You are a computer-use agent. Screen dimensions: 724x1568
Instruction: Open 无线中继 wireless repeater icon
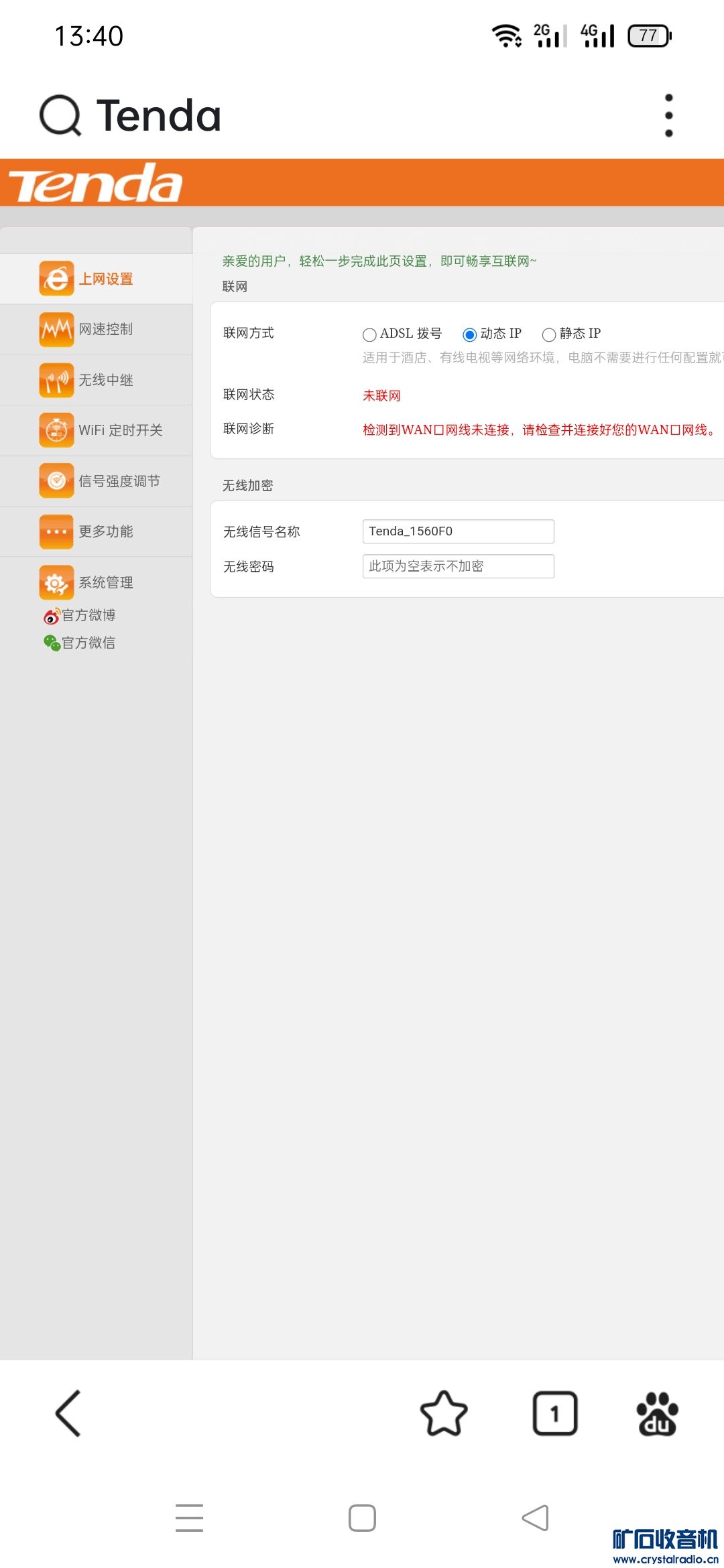56,380
